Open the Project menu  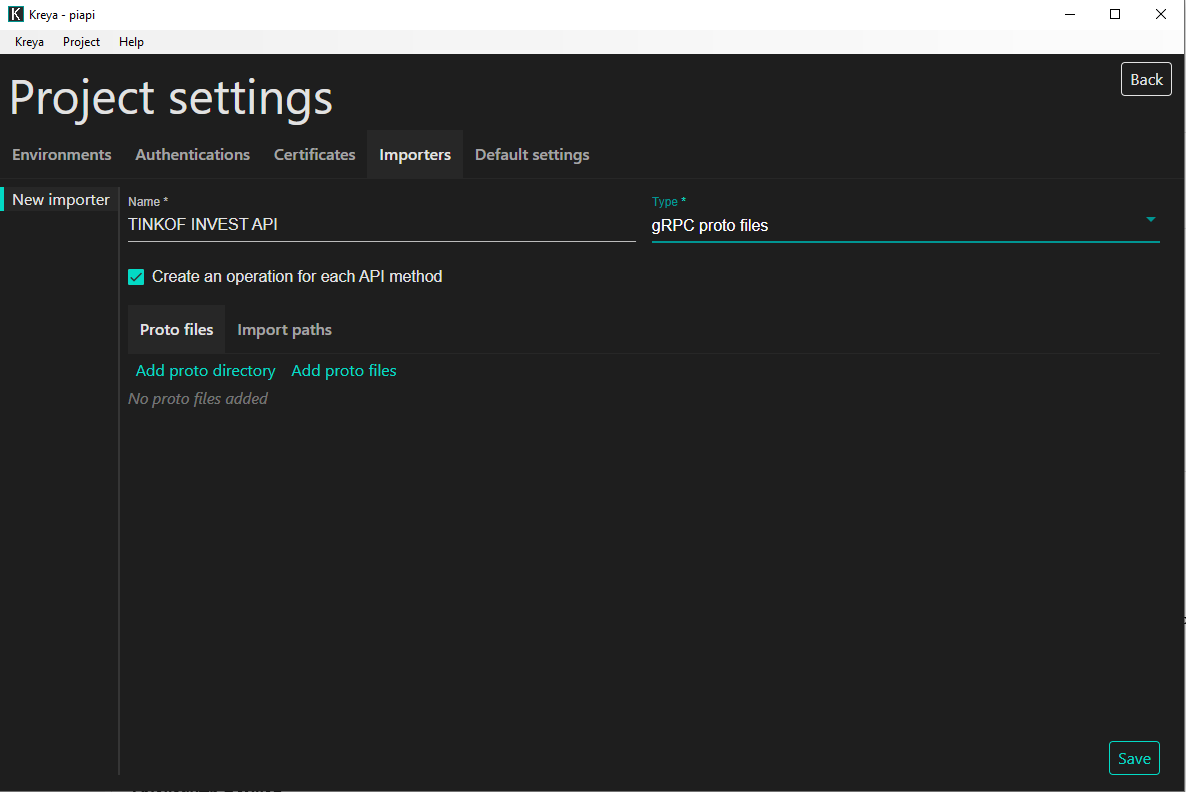click(x=81, y=42)
